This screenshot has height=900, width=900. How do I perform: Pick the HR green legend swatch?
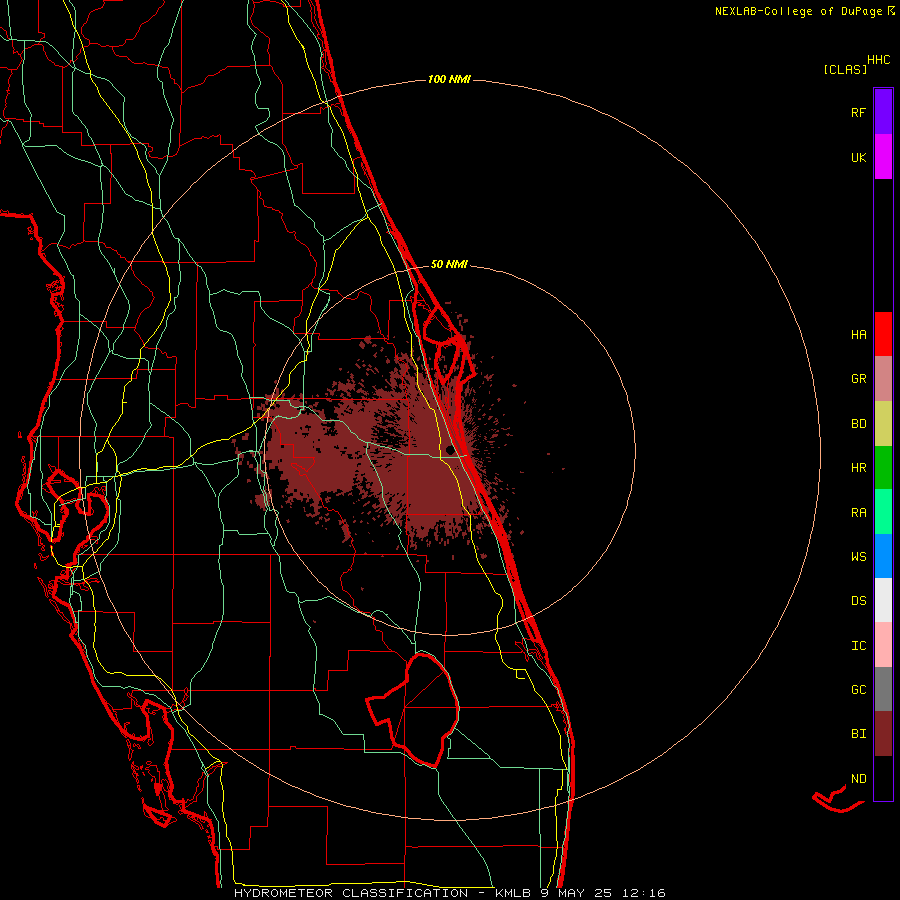[883, 467]
